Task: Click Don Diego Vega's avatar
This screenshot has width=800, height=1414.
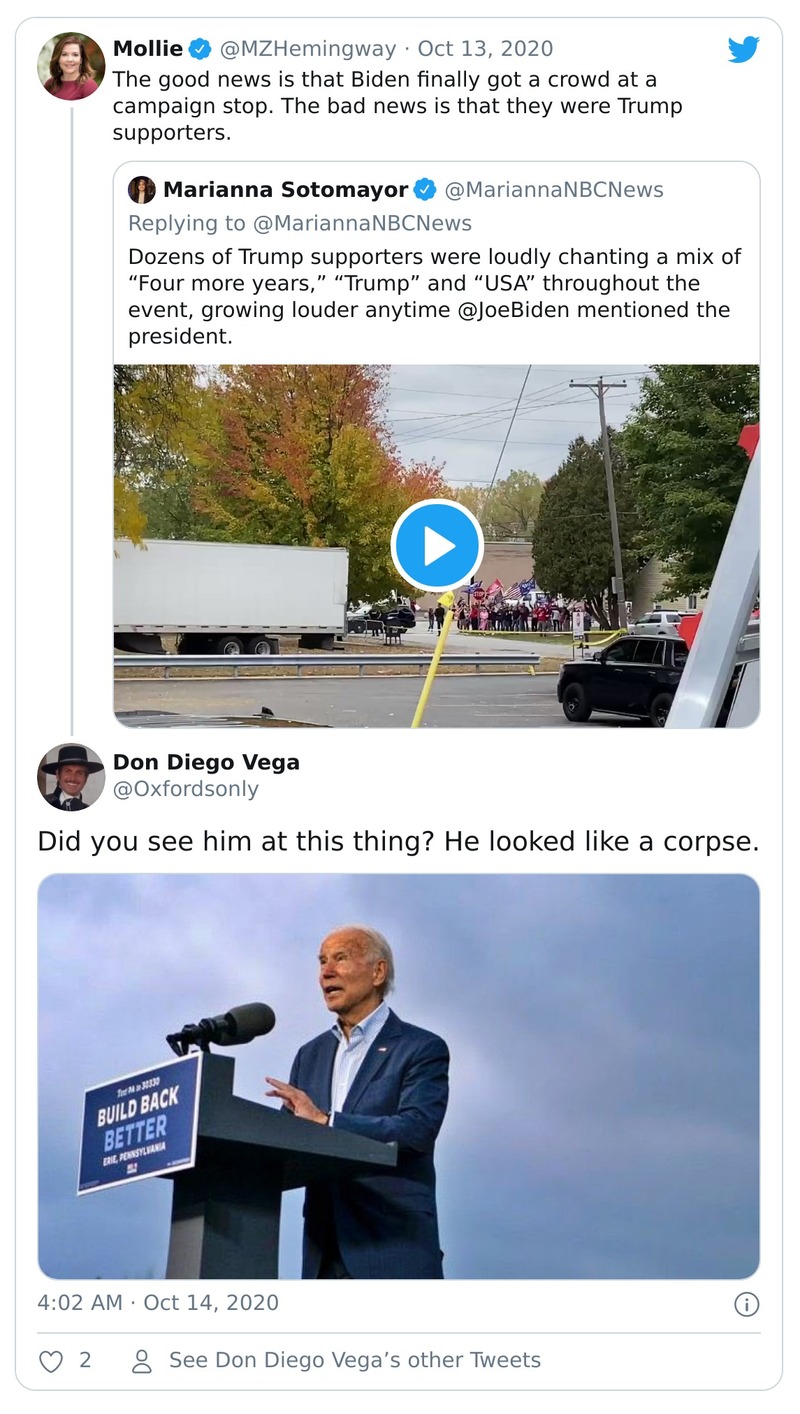Action: tap(71, 775)
